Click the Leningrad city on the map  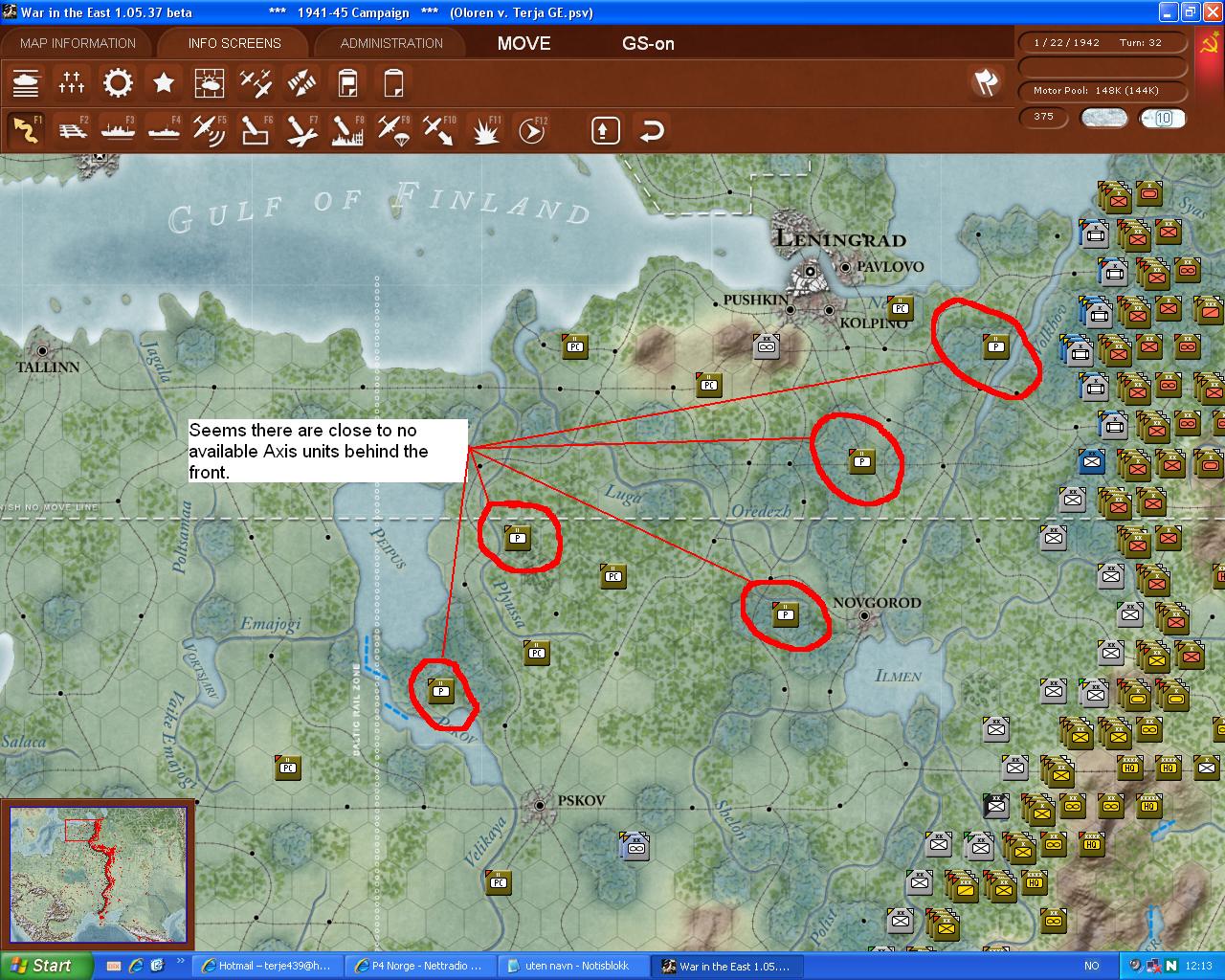click(x=812, y=272)
